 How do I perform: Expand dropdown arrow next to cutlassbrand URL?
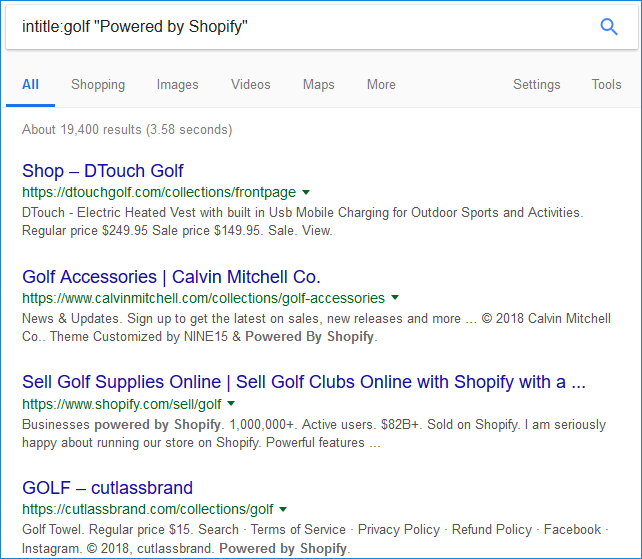point(283,509)
